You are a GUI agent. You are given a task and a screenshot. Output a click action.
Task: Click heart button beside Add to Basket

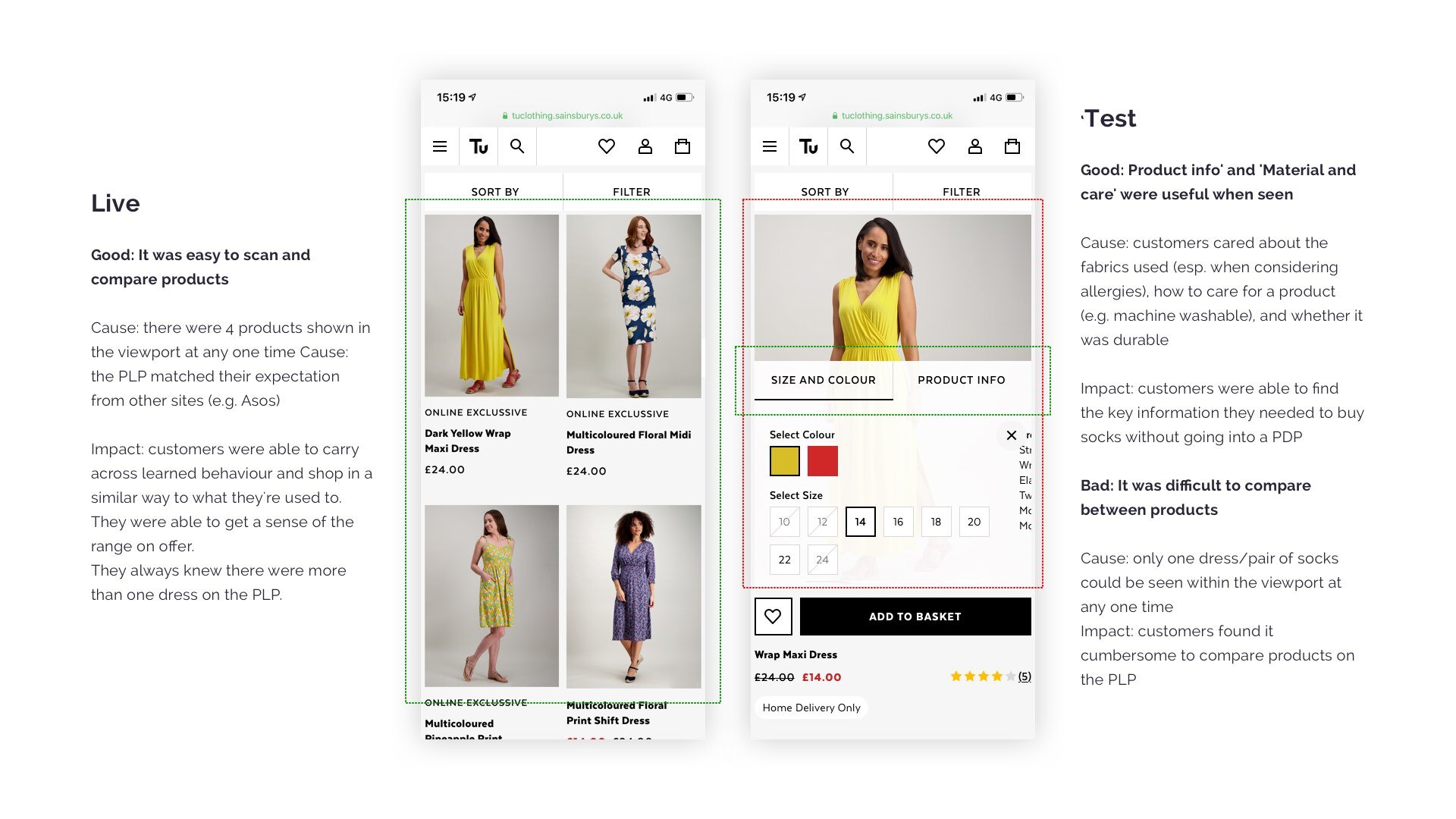[x=773, y=617]
